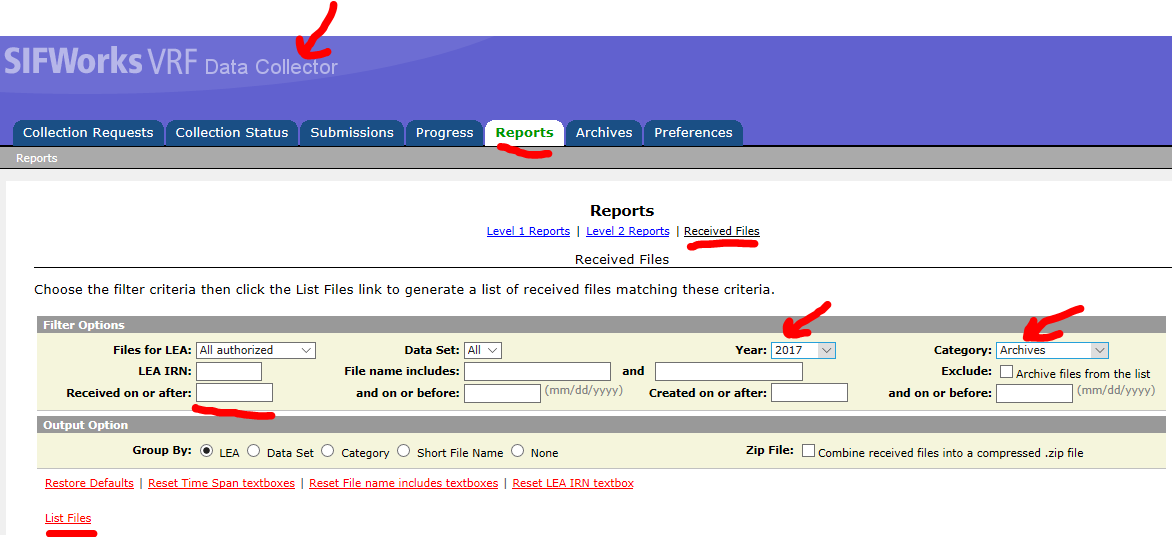Click the Level 1 Reports link
This screenshot has height=537, width=1172.
(528, 231)
